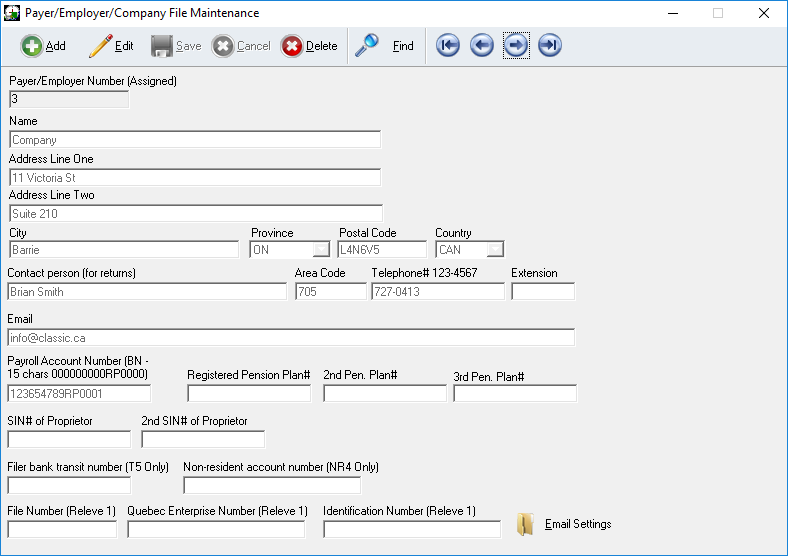Click the Name input field

pyautogui.click(x=195, y=140)
